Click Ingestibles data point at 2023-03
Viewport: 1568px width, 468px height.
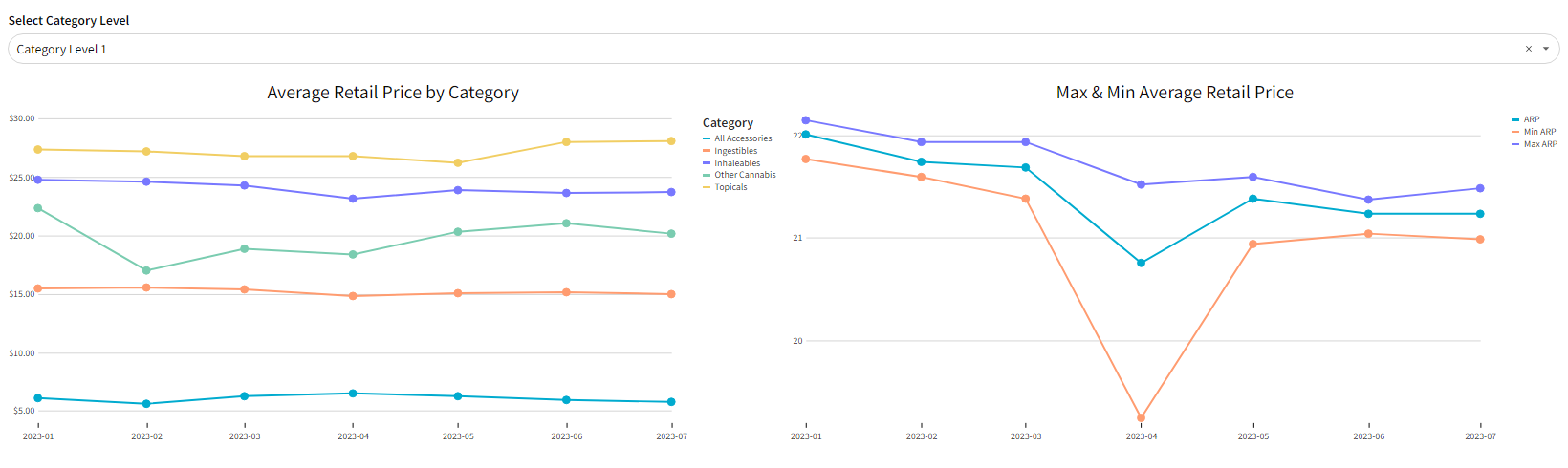pyautogui.click(x=245, y=289)
